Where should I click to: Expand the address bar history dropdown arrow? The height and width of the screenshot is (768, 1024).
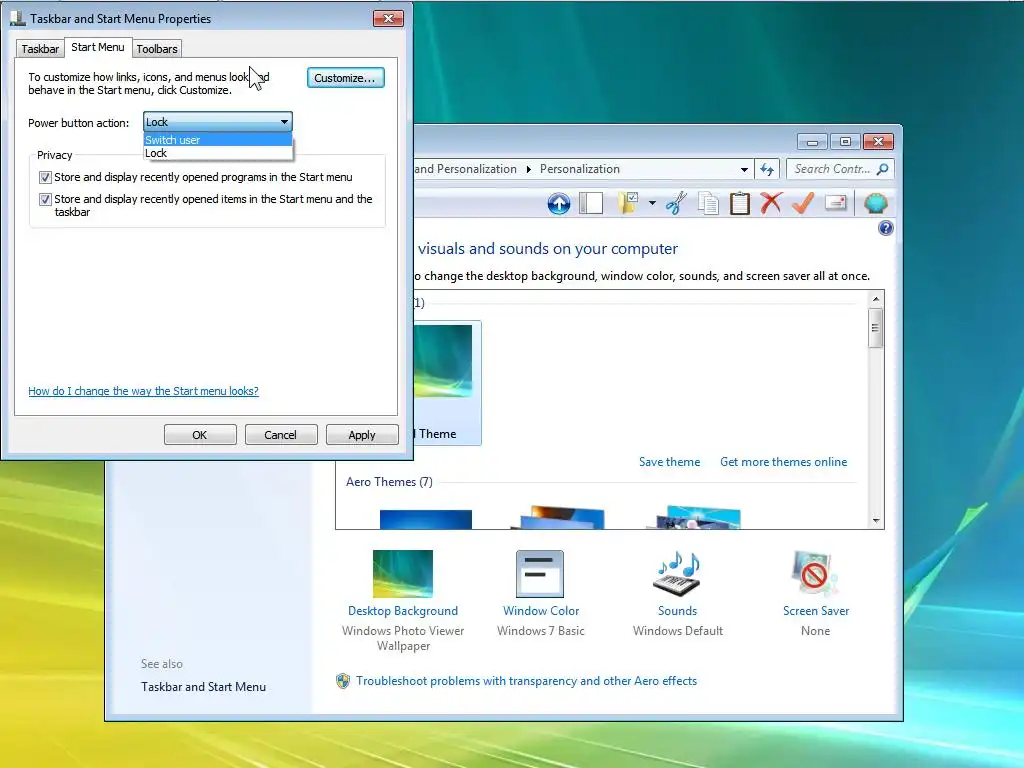point(744,169)
